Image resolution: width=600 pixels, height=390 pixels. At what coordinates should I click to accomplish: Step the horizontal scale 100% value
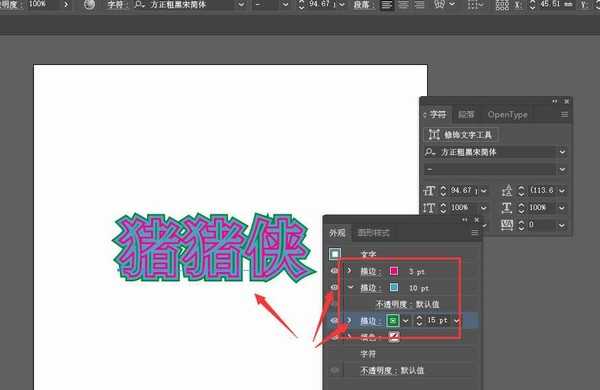click(521, 208)
